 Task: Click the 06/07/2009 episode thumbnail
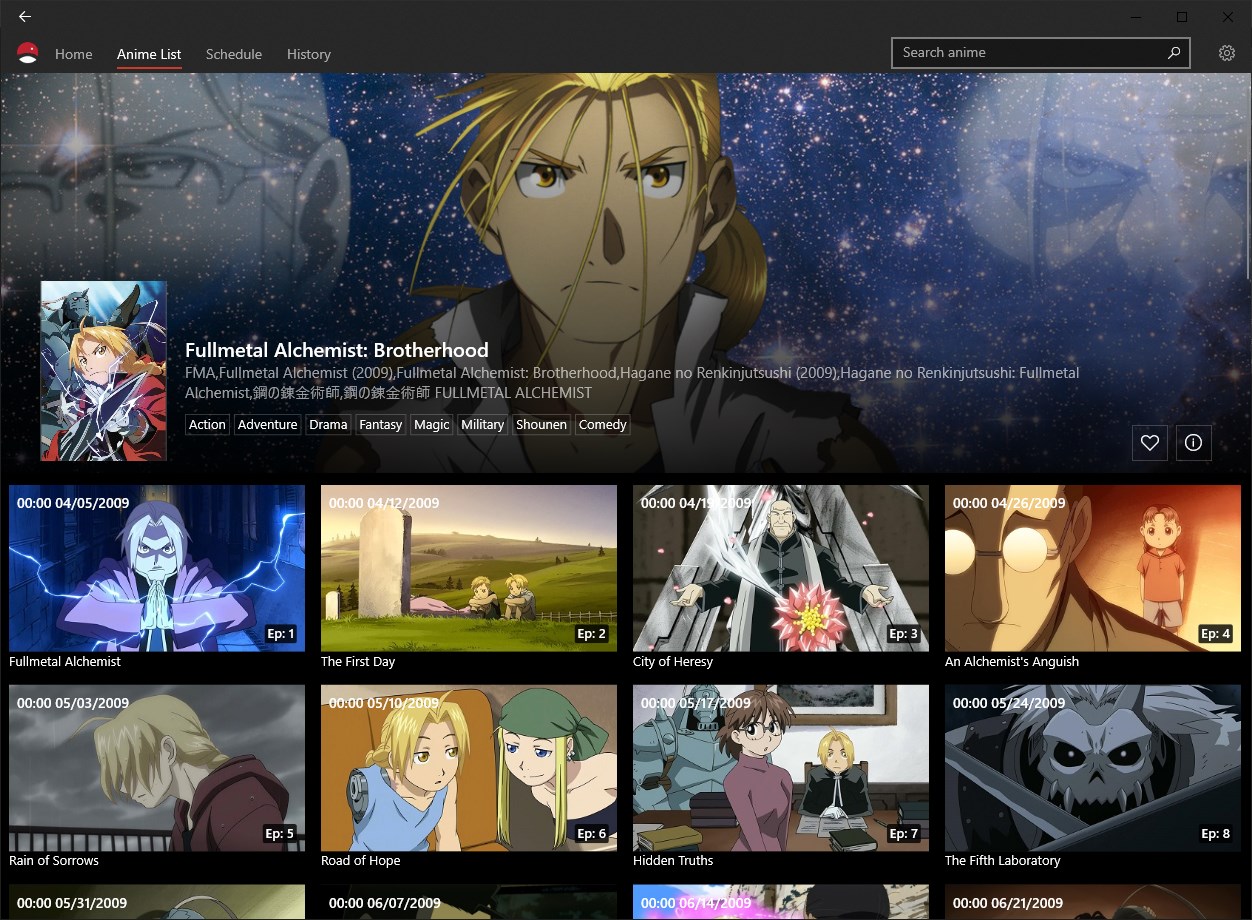pos(469,902)
